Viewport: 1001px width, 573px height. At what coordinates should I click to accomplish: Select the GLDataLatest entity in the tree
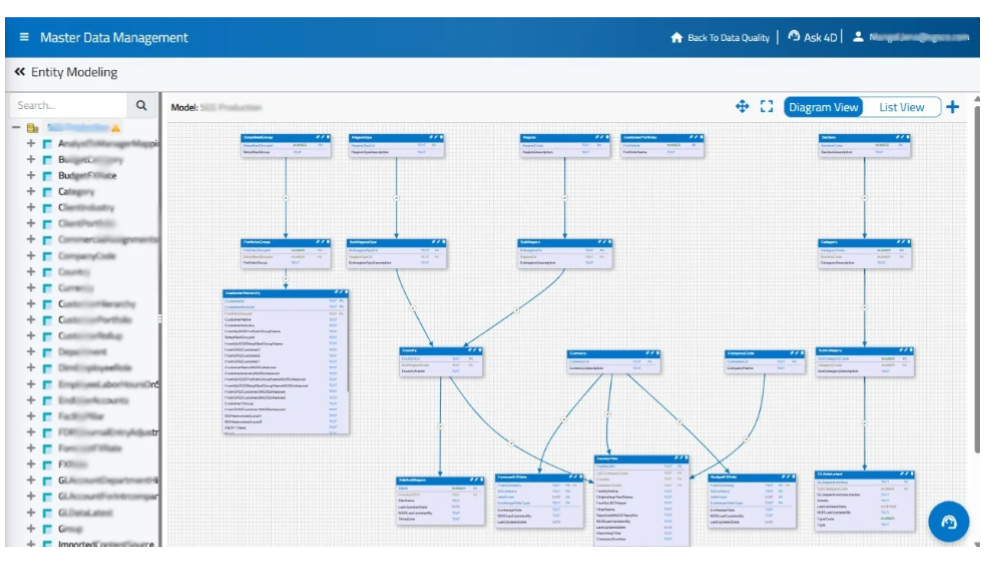[x=86, y=512]
